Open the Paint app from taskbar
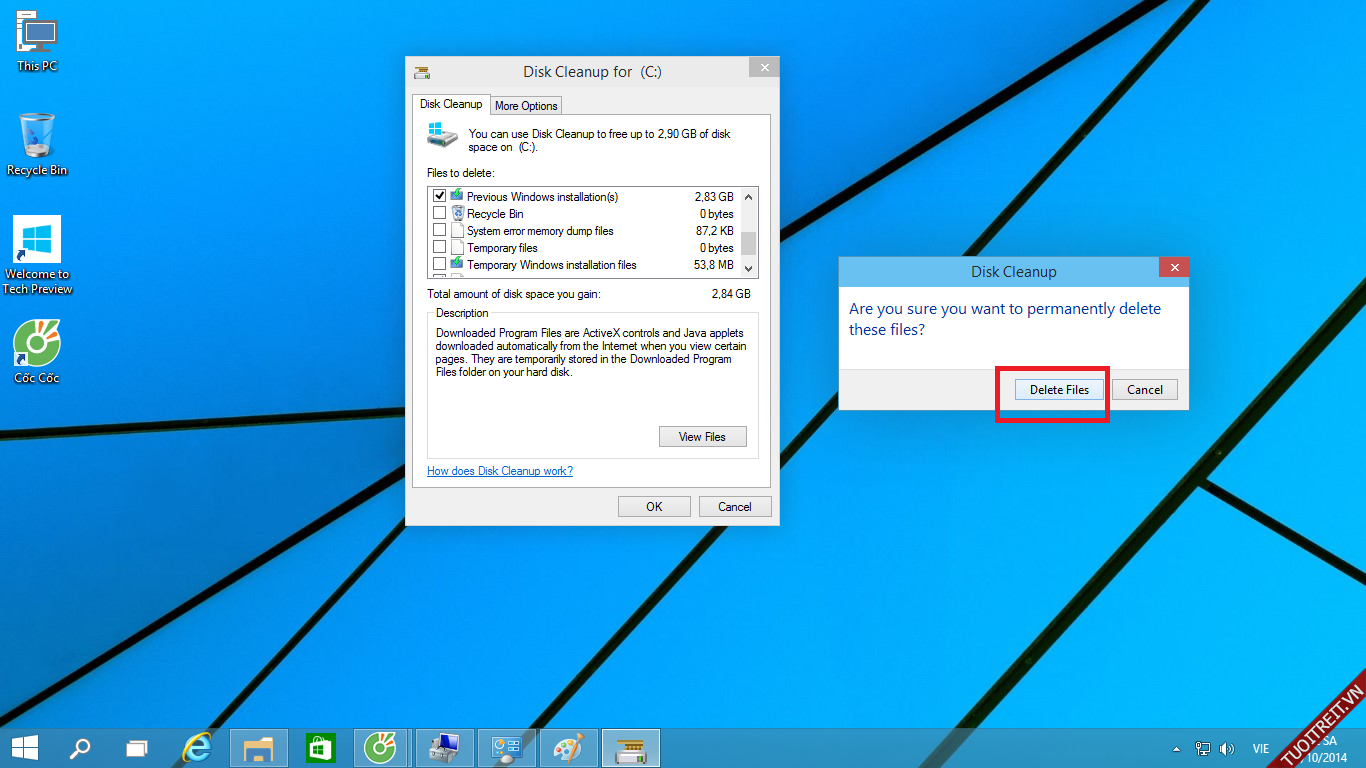 568,748
